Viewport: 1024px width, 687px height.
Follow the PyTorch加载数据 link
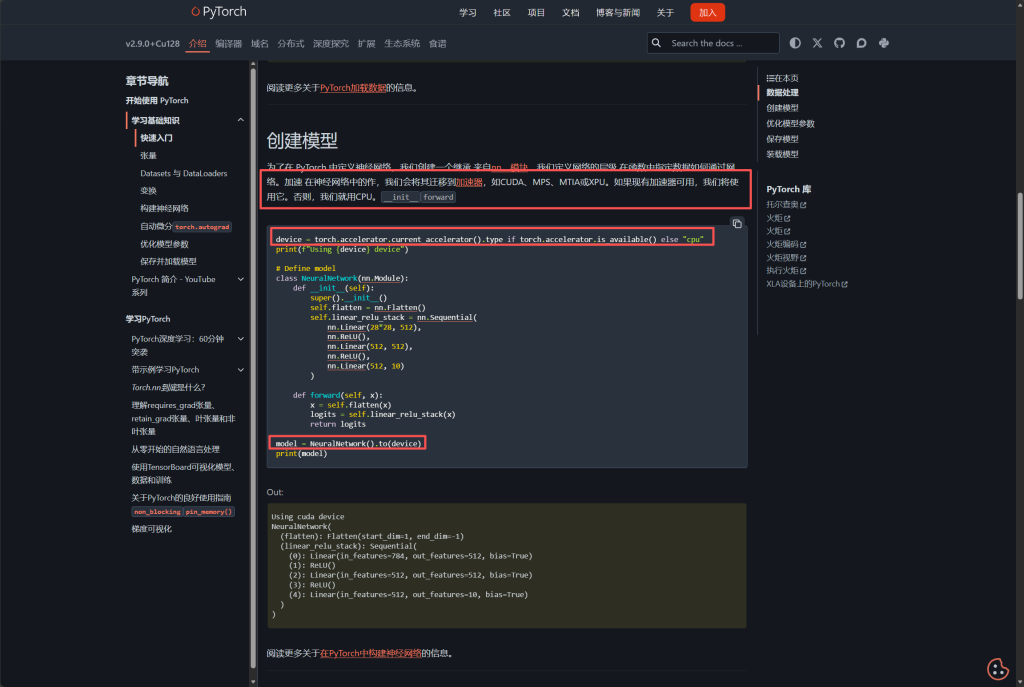pyautogui.click(x=353, y=87)
